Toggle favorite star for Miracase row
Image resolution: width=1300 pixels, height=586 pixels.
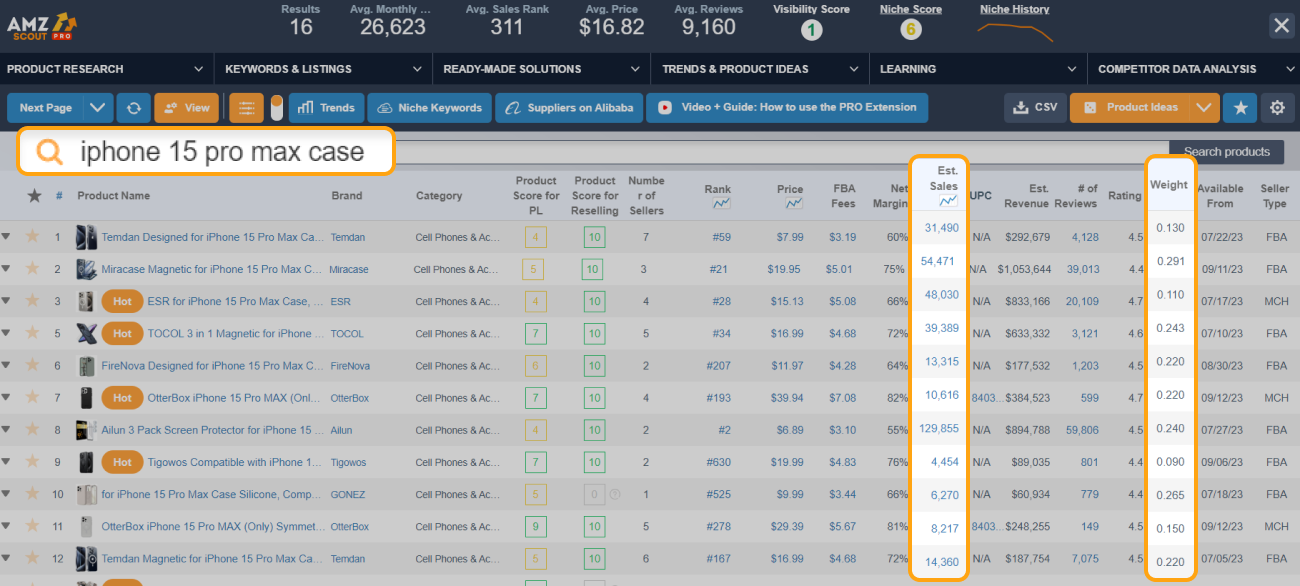click(x=32, y=269)
